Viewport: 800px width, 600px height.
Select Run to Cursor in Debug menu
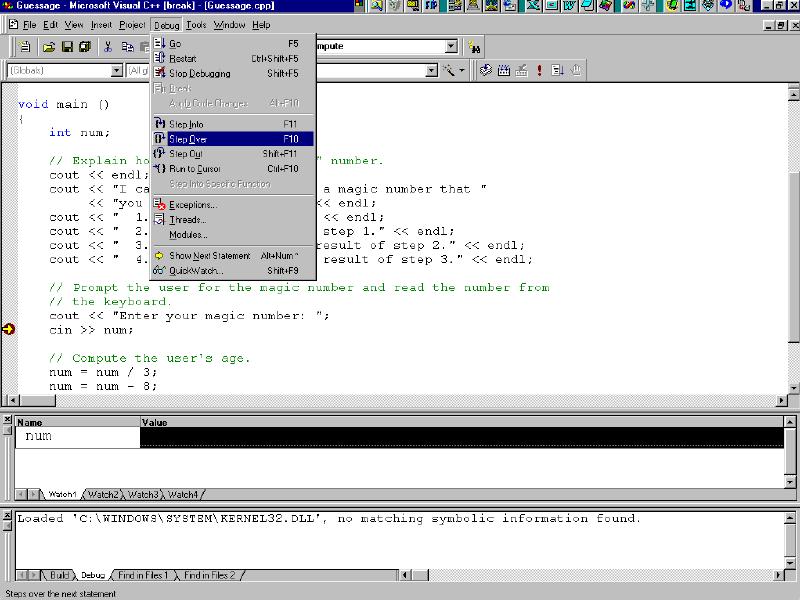coord(233,168)
